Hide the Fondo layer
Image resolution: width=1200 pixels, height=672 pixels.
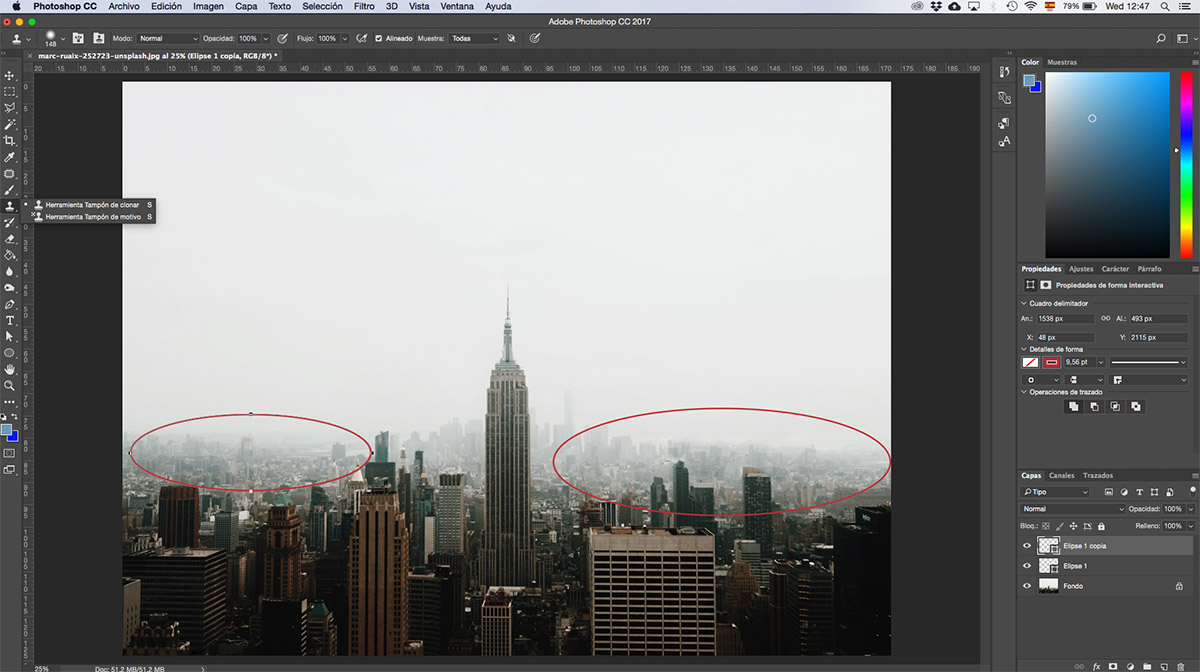pos(1027,586)
